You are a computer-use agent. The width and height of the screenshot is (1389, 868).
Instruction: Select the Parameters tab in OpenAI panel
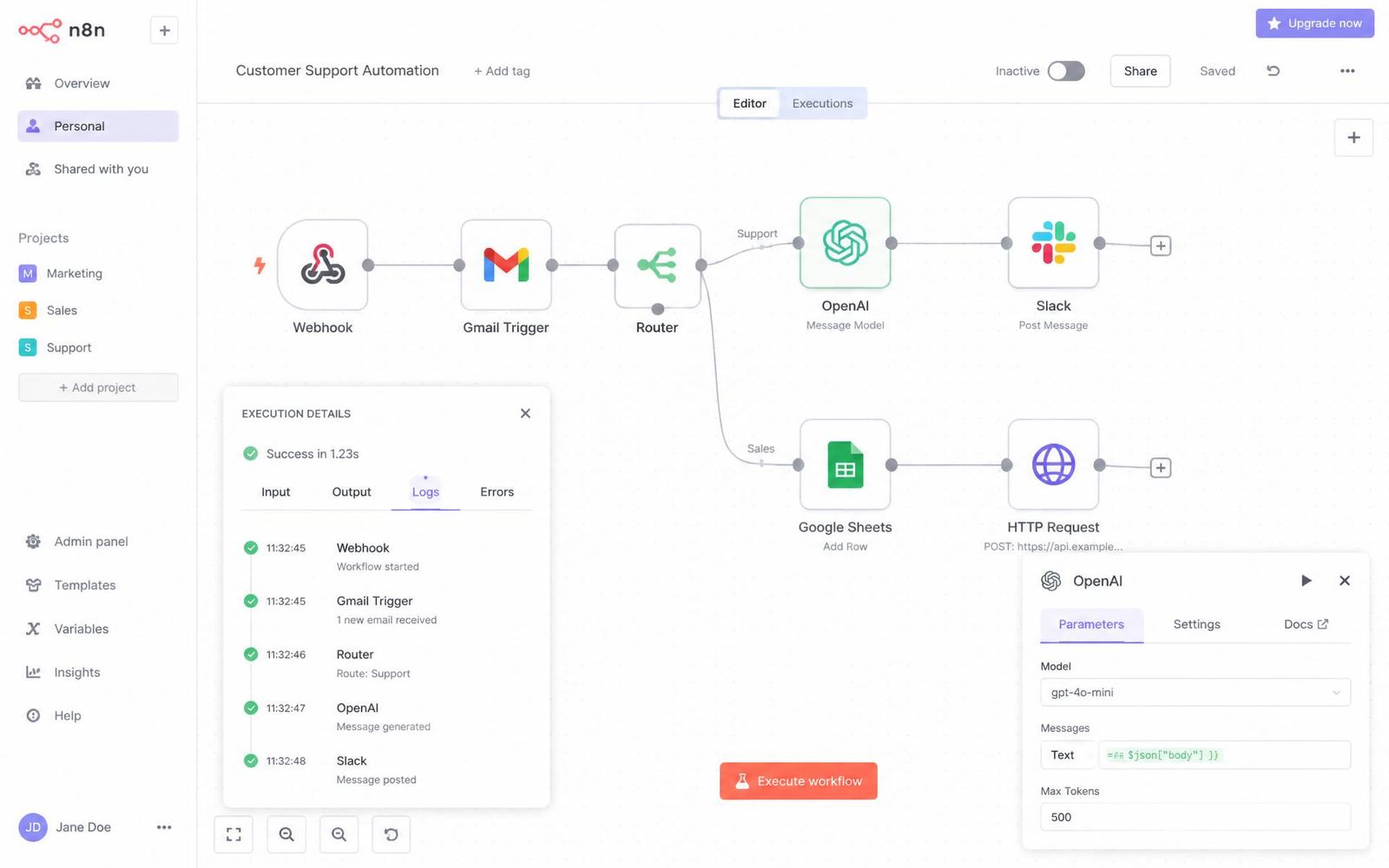click(x=1091, y=624)
